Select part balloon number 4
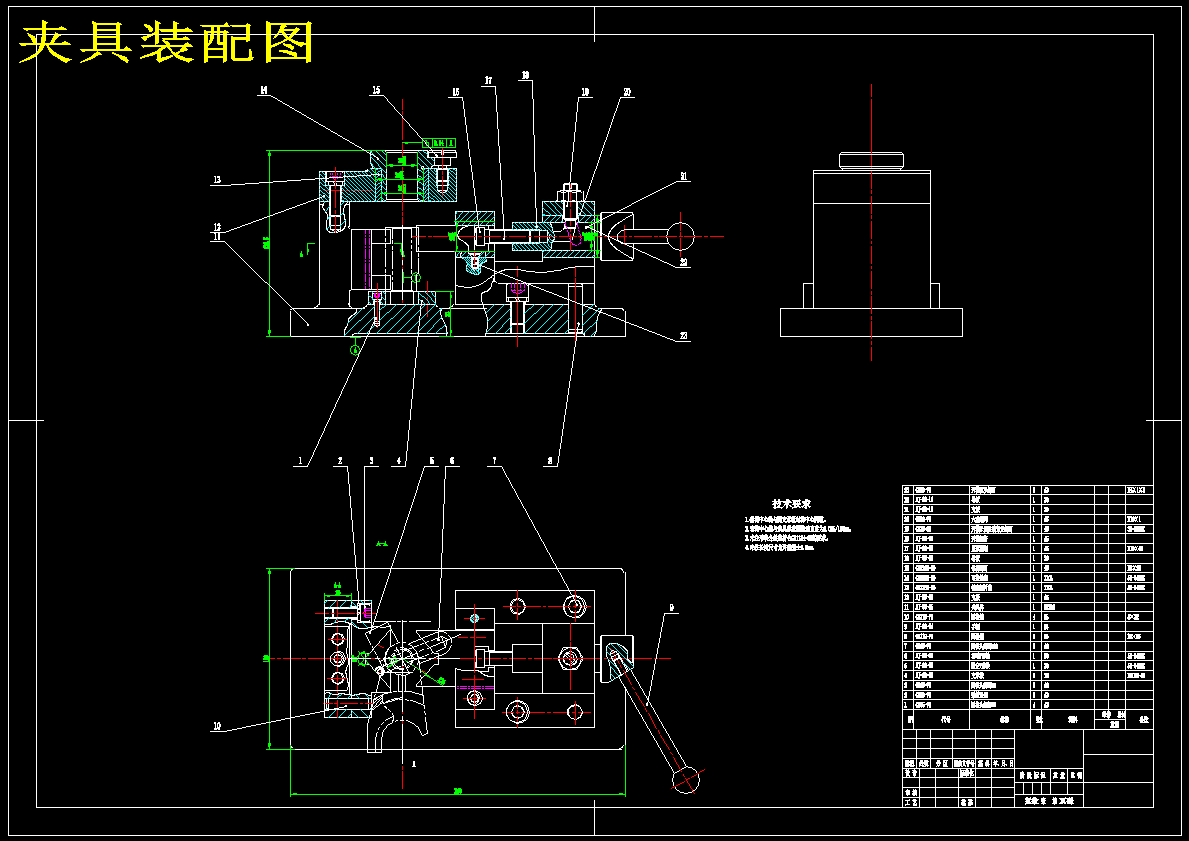The width and height of the screenshot is (1189, 841). point(398,460)
